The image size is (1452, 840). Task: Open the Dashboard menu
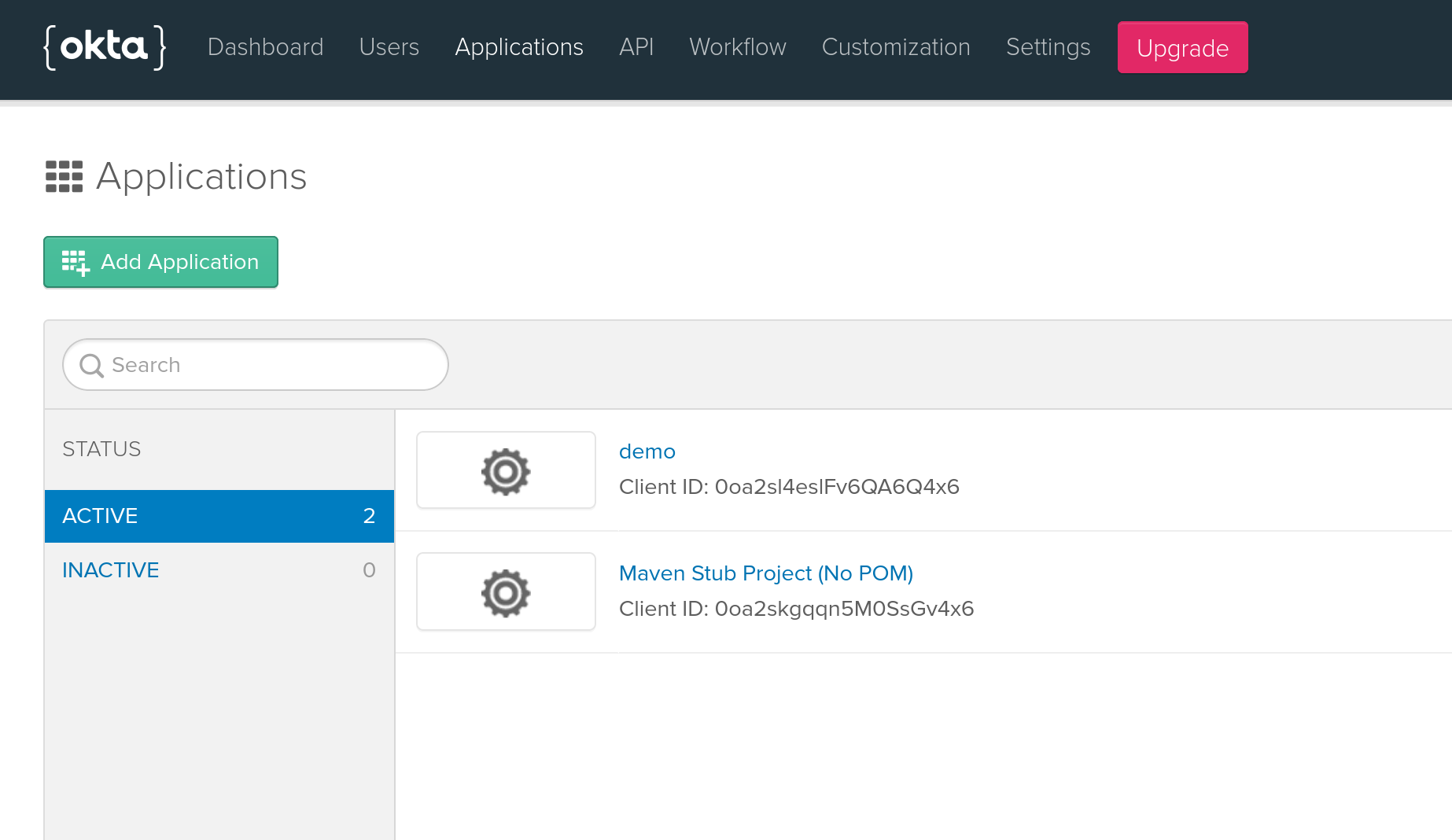point(265,47)
